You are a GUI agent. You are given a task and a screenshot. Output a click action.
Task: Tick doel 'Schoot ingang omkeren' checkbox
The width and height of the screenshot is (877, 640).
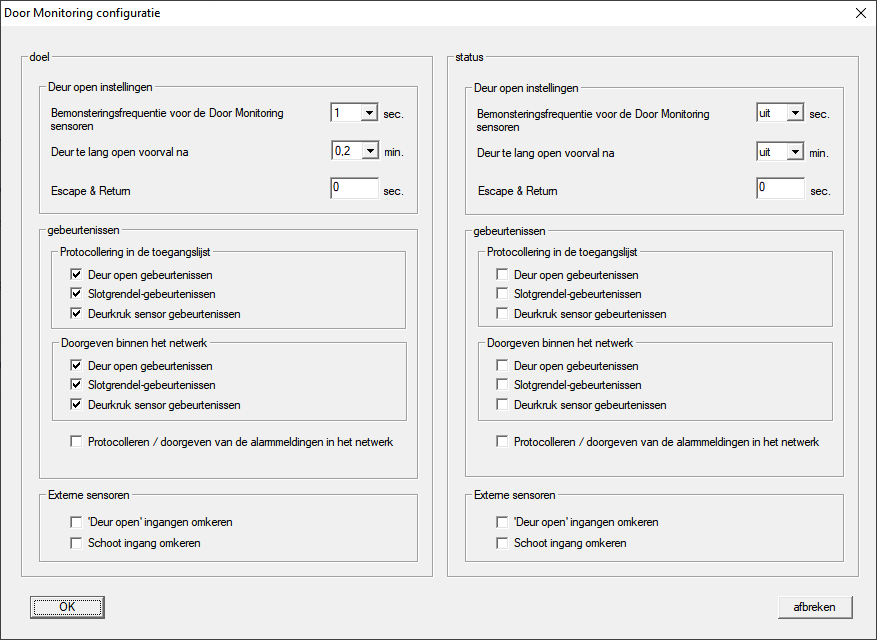coord(77,543)
